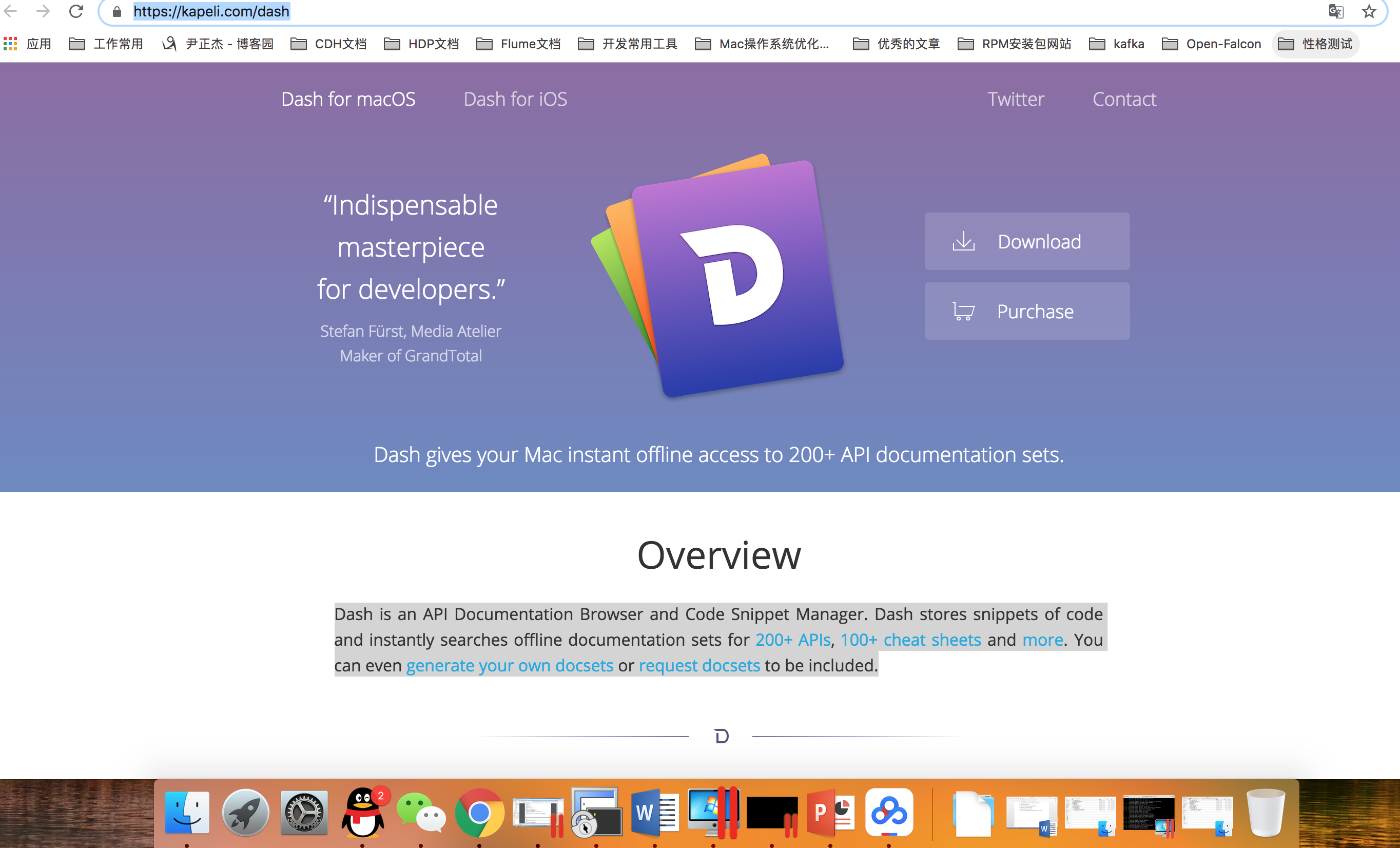Restore the minimized Word document window
This screenshot has width=1400, height=848.
(1032, 816)
